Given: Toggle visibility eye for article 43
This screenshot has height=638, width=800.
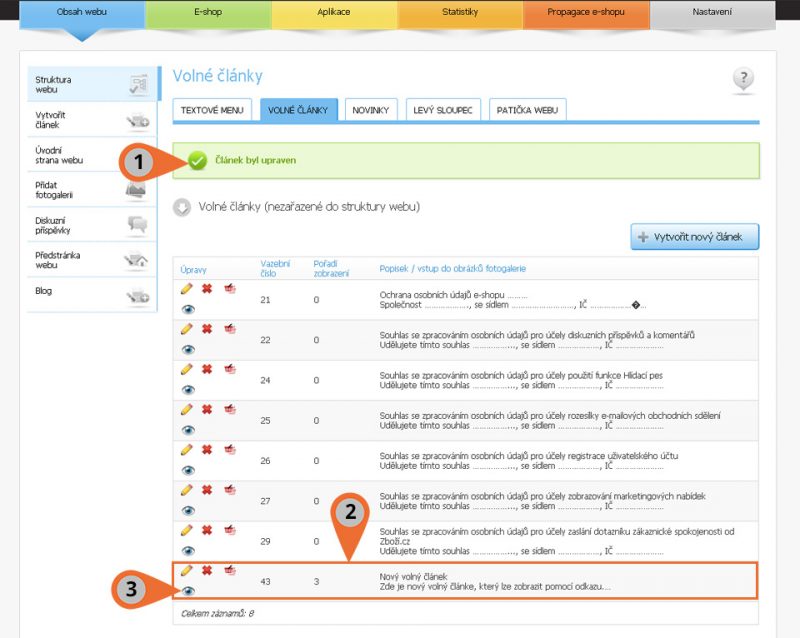Looking at the screenshot, I should click(188, 590).
